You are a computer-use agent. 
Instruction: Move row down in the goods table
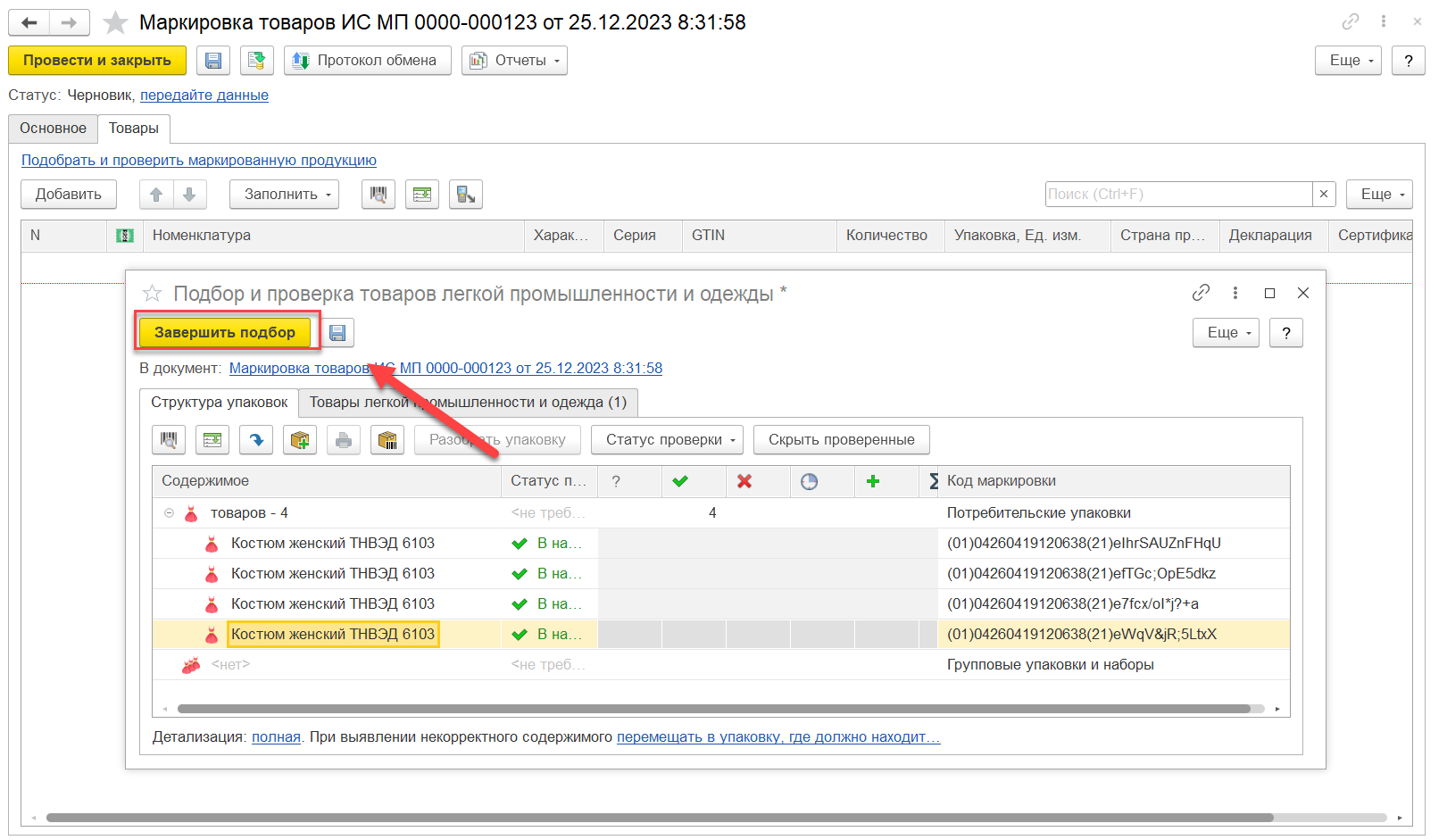coord(189,195)
